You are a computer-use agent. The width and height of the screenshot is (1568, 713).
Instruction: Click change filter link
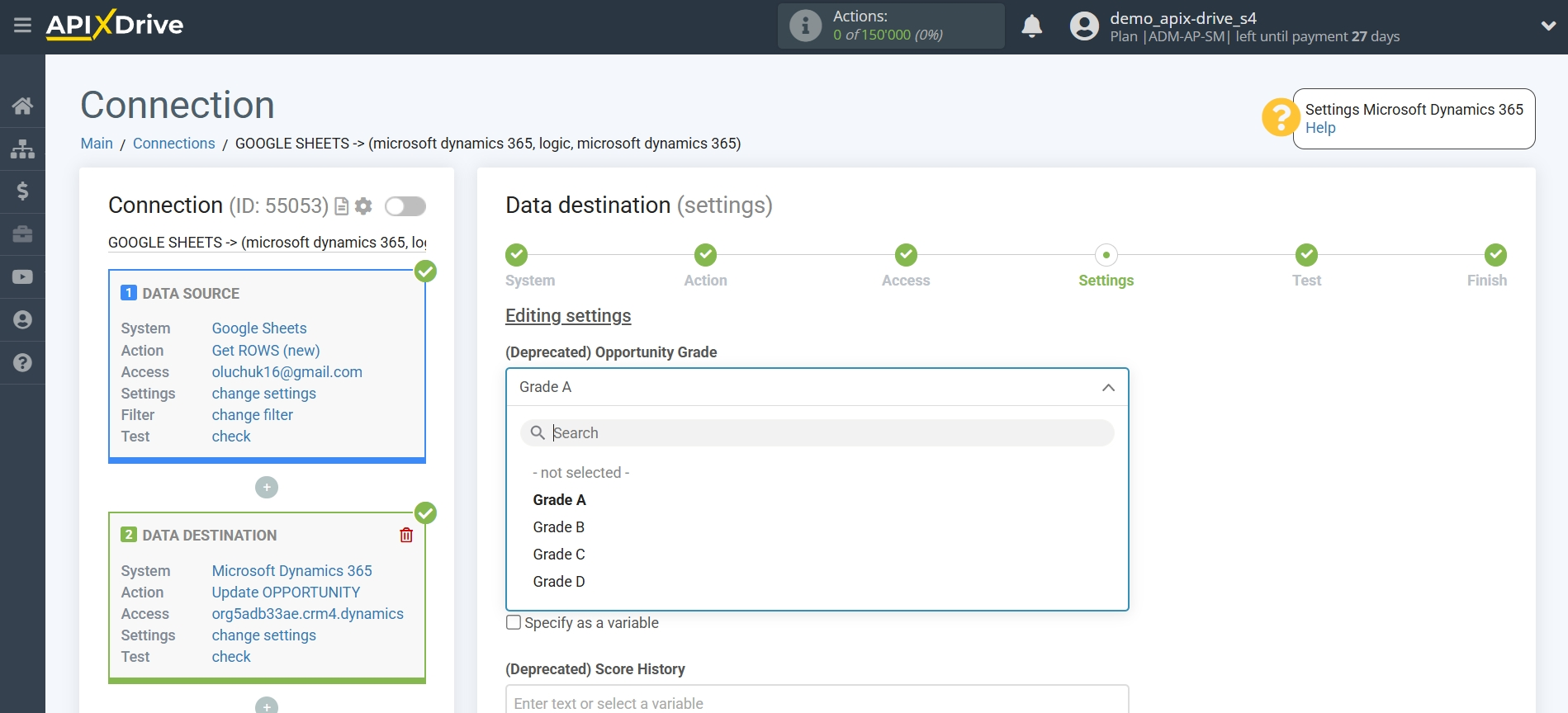(x=253, y=415)
